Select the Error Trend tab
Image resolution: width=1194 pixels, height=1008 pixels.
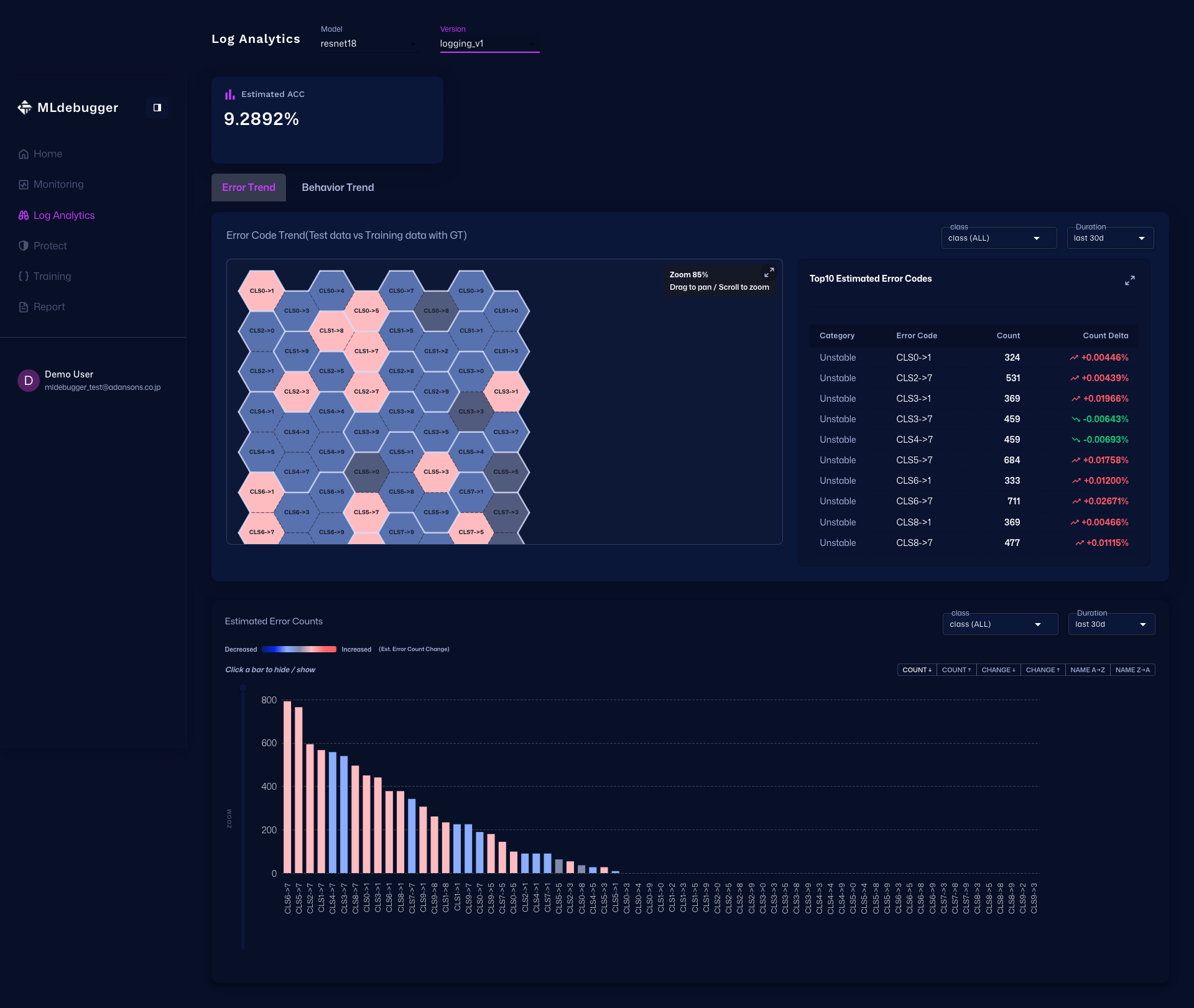(x=248, y=187)
